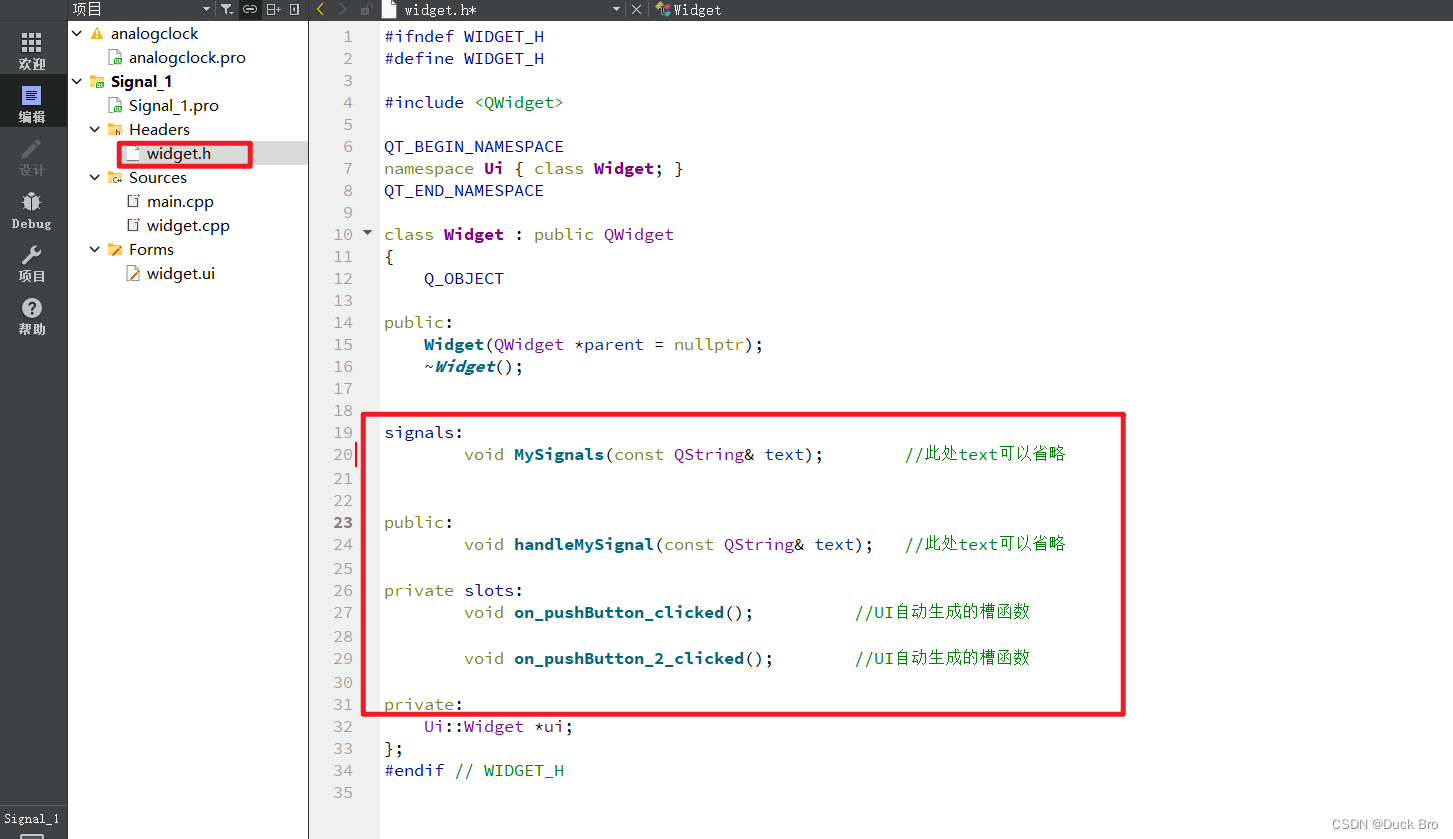Click '#endif // WIDGET_H' line

[x=474, y=770]
